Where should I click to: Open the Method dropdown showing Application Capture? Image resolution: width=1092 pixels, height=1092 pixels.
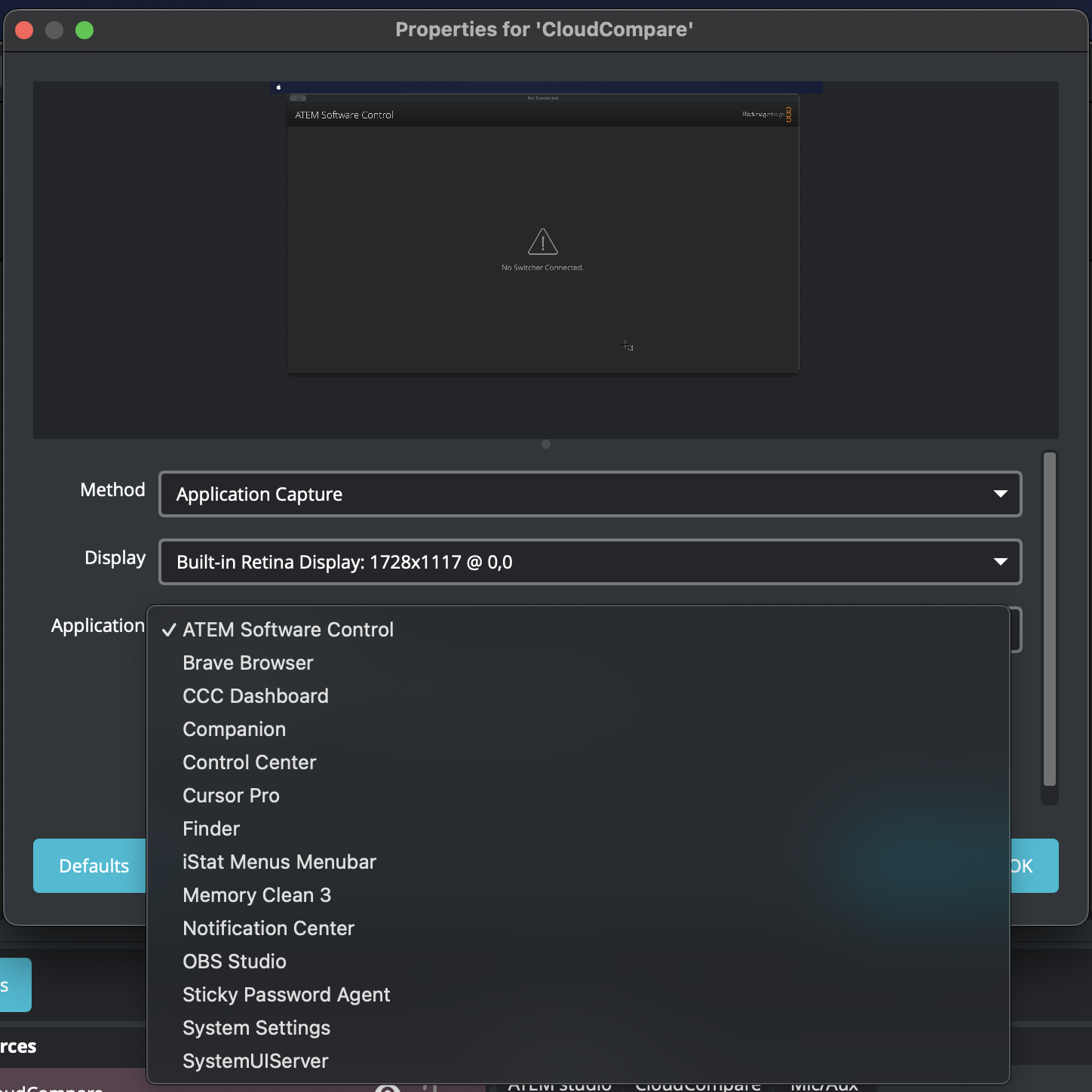click(x=590, y=494)
